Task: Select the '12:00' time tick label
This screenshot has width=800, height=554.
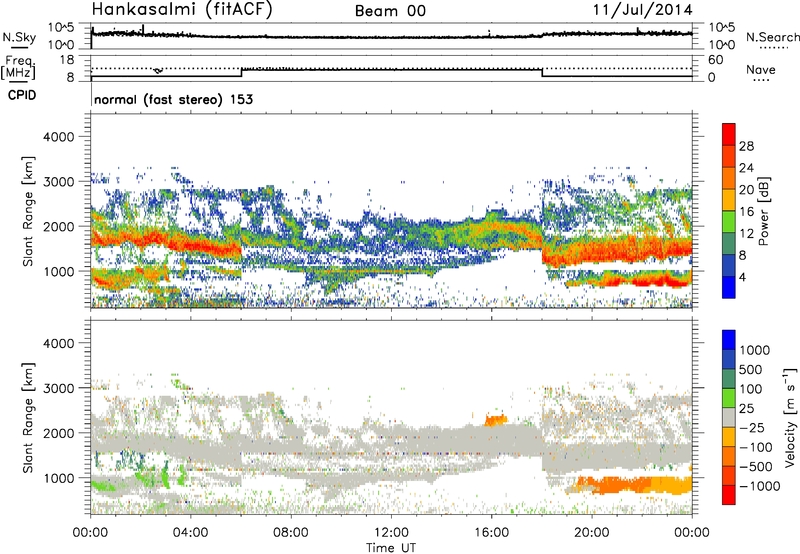Action: click(391, 533)
